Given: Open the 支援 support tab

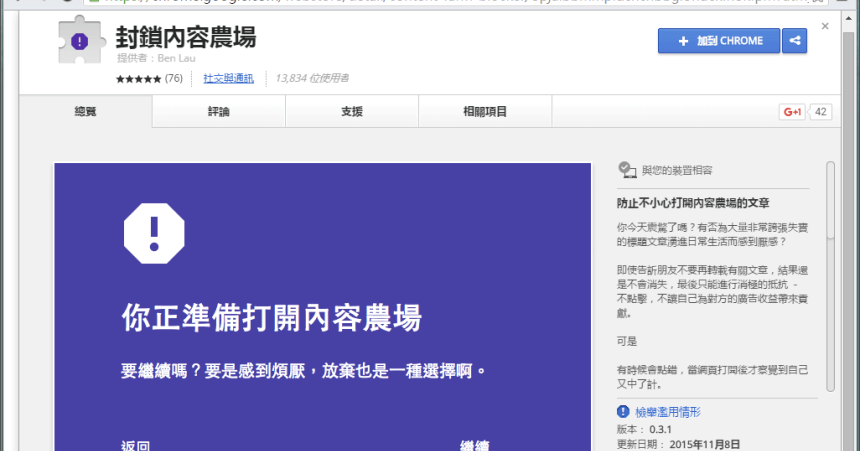Looking at the screenshot, I should pos(352,112).
